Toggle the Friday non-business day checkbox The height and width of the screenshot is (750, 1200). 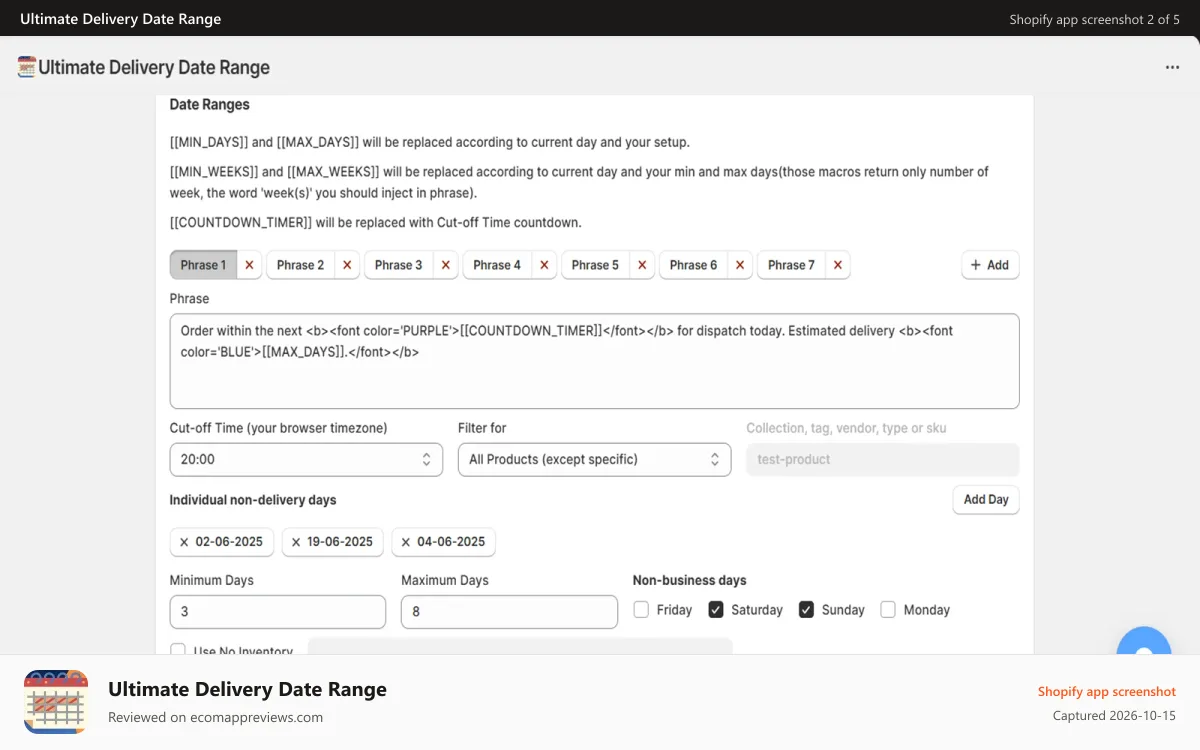click(641, 609)
